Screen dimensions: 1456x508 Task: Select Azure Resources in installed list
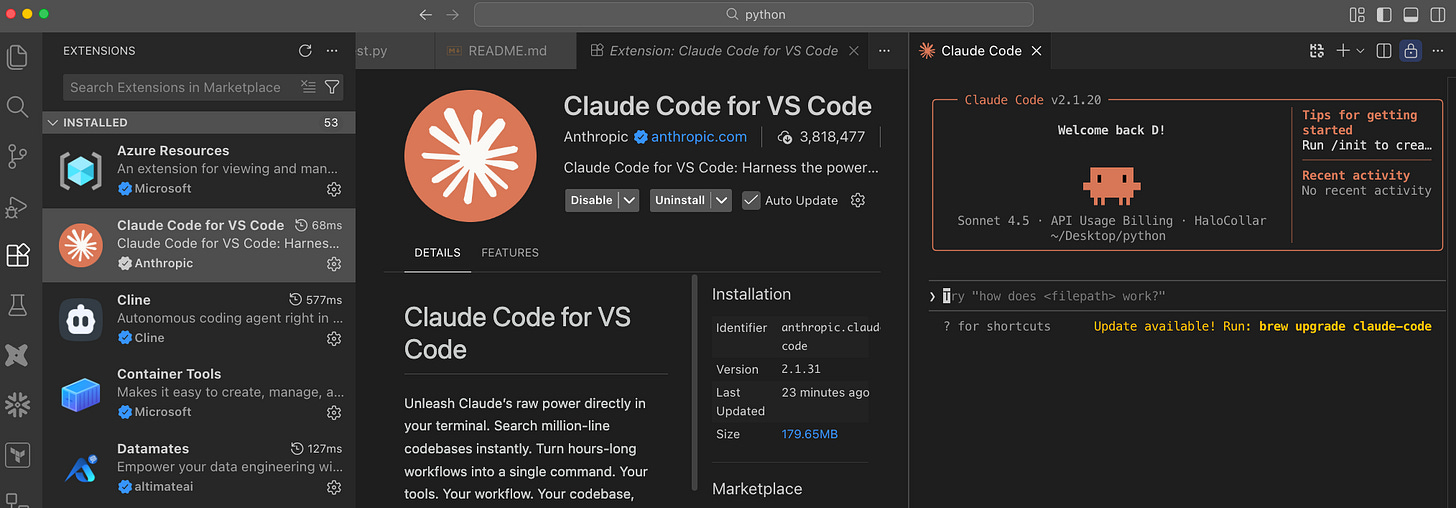click(x=198, y=170)
